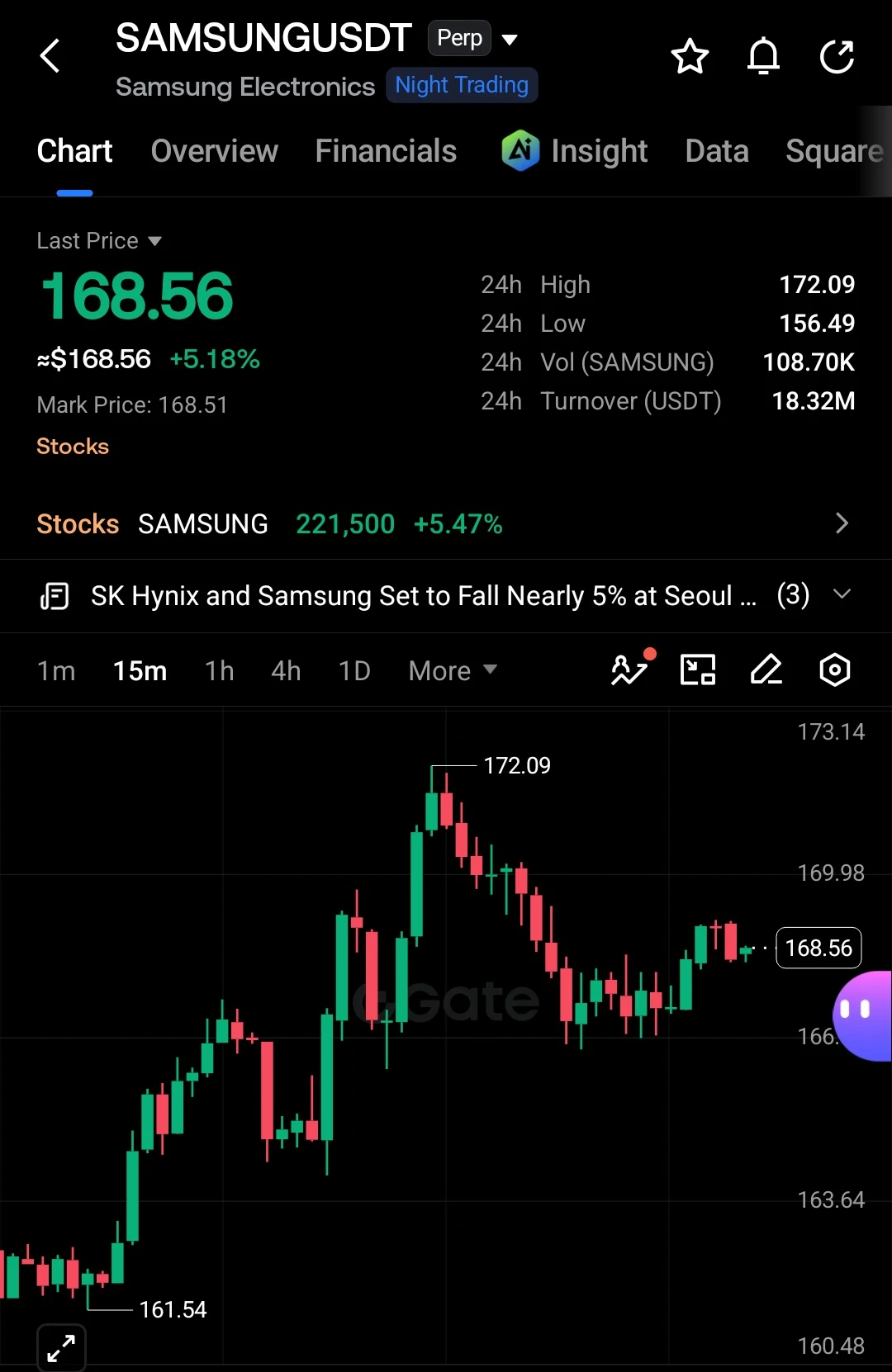This screenshot has height=1372, width=892.
Task: Open chart settings hexagon icon
Action: [x=835, y=669]
